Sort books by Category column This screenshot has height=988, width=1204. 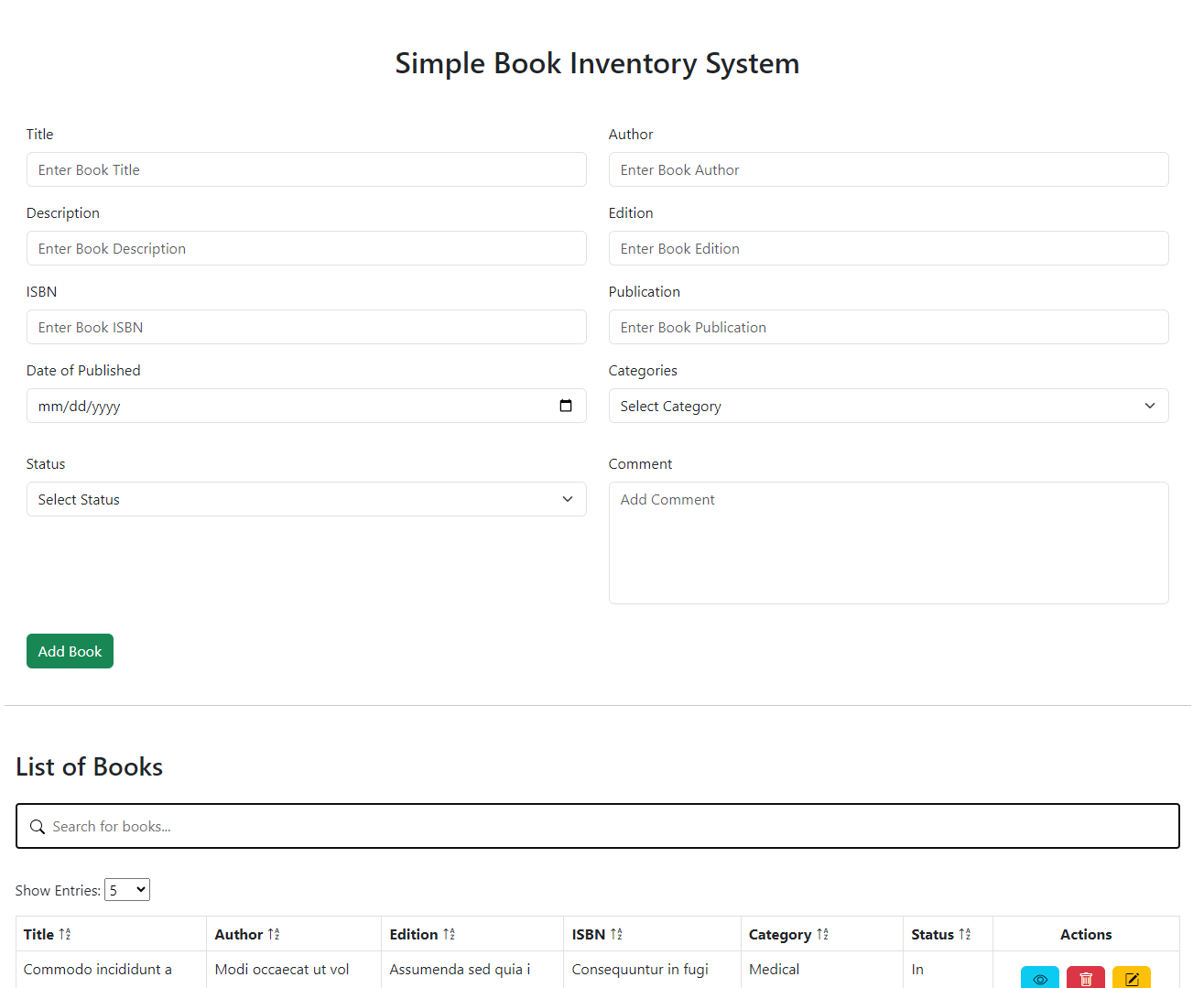(822, 934)
